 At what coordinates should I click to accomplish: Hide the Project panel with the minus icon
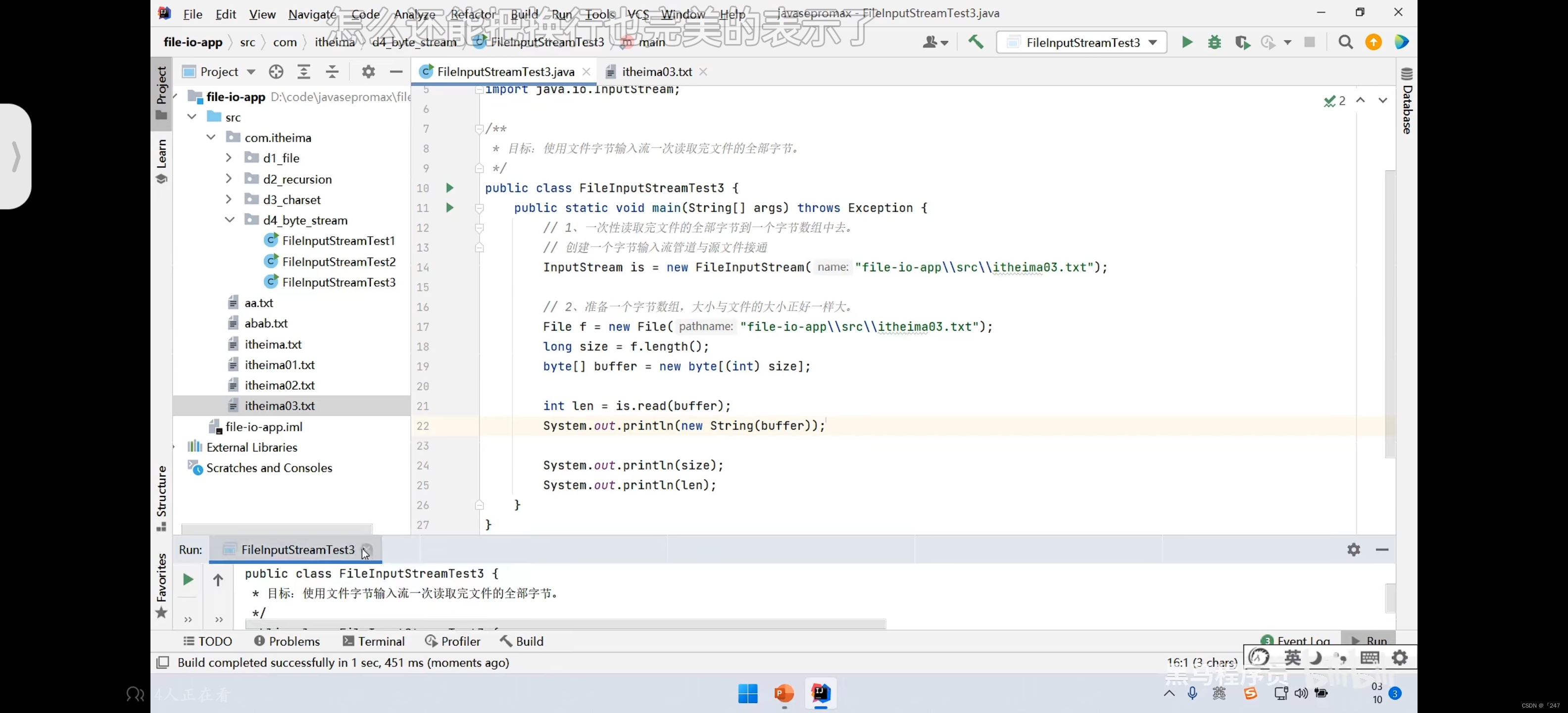(396, 72)
